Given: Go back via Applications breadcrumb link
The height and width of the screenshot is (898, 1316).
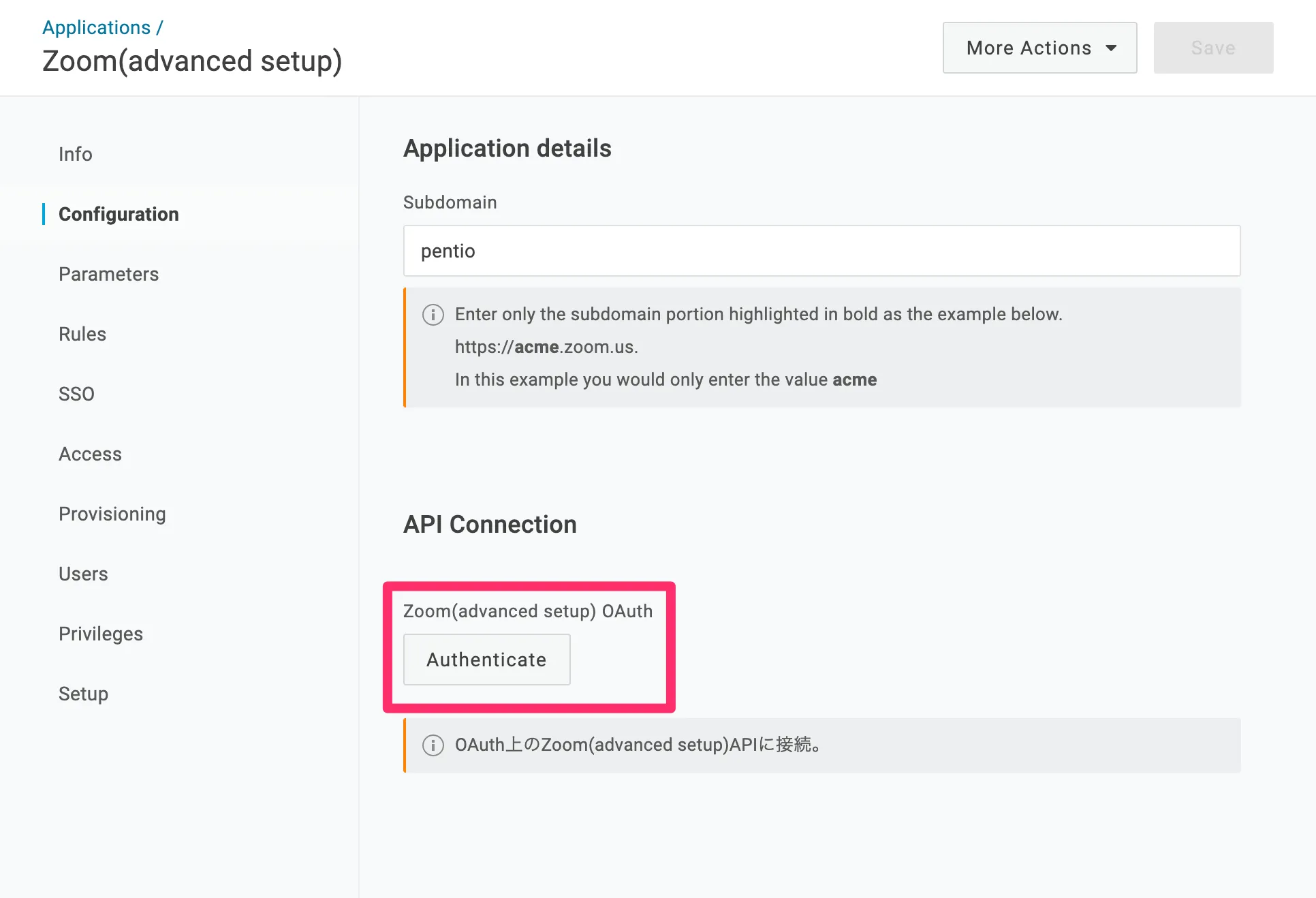Looking at the screenshot, I should 96,27.
